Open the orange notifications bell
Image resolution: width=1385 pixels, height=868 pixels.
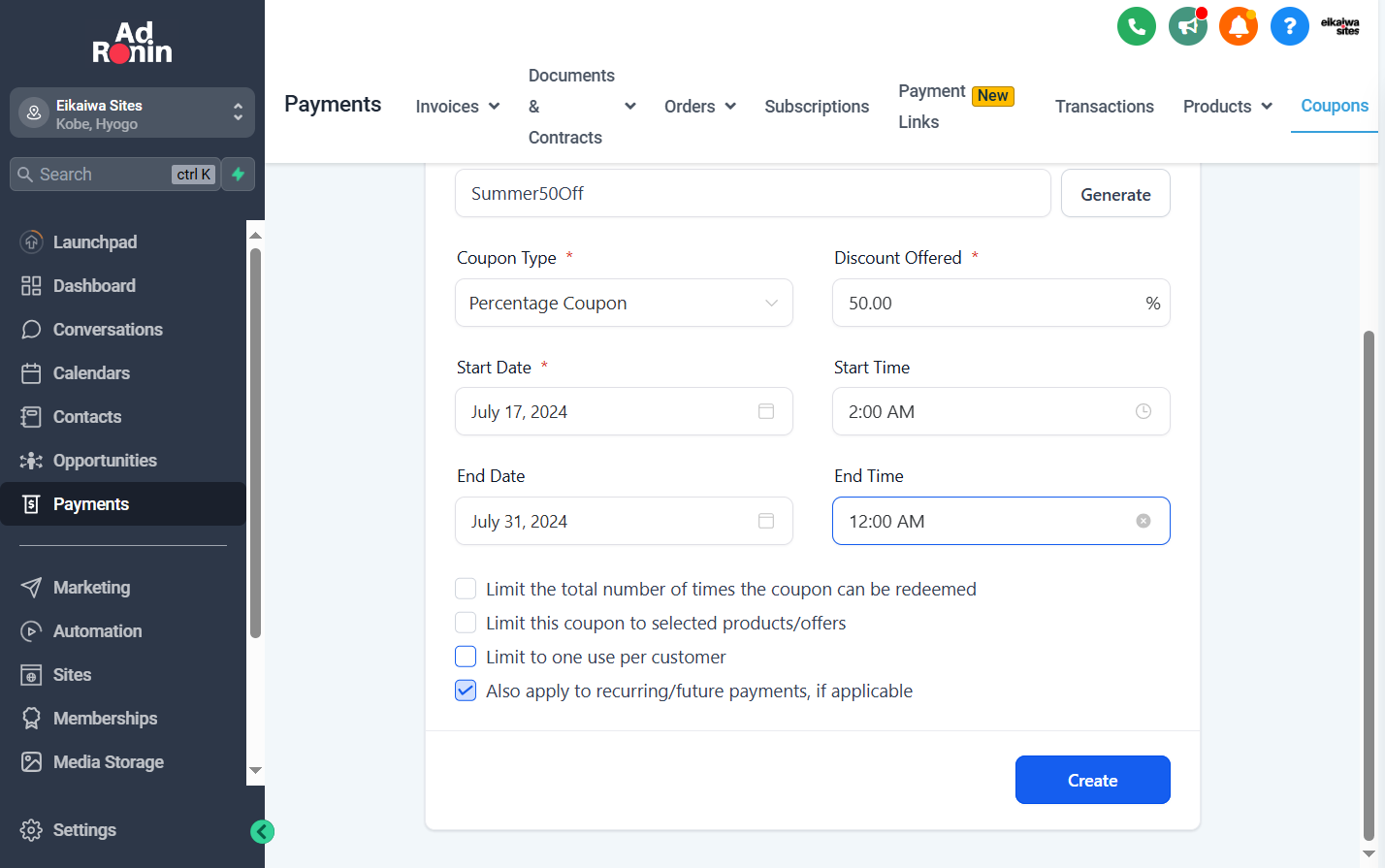point(1239,26)
